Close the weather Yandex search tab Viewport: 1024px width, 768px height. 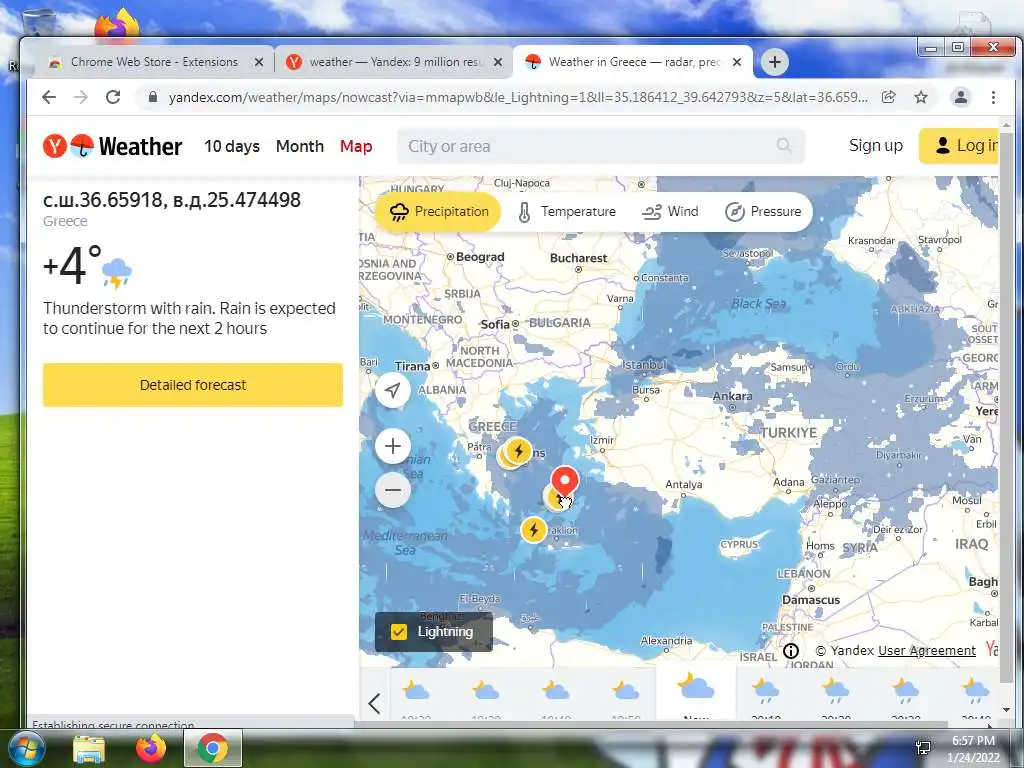(498, 62)
